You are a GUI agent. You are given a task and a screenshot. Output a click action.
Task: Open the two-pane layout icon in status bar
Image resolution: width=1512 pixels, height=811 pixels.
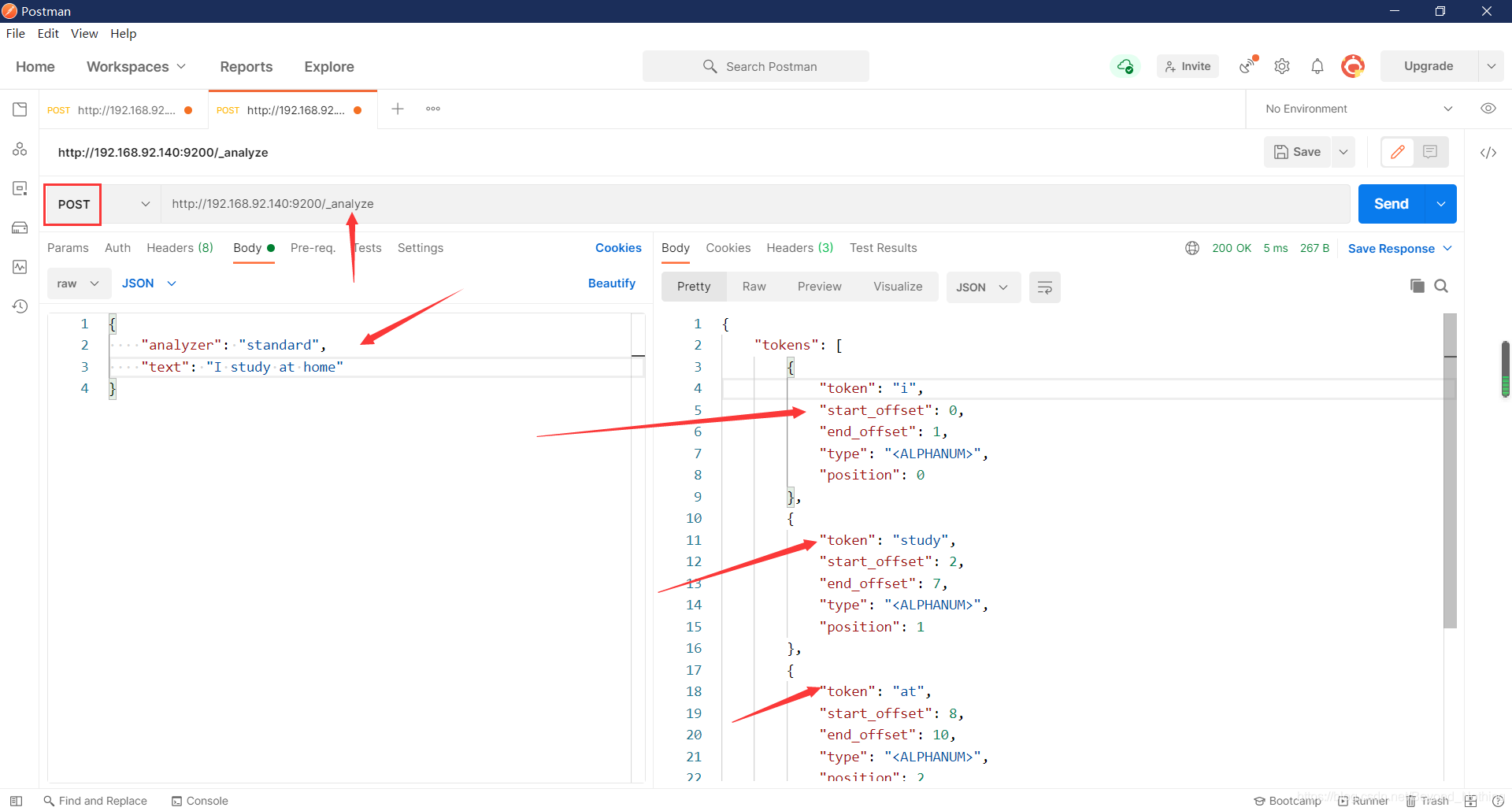(1470, 801)
